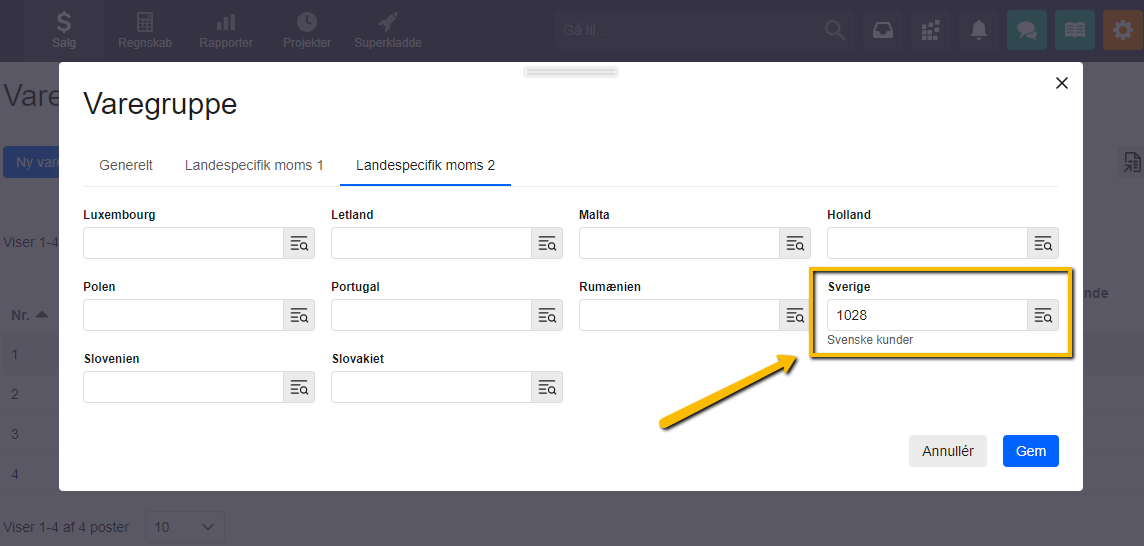Image resolution: width=1144 pixels, height=546 pixels.
Task: Select the Landespecifik moms 2 tab
Action: coord(425,165)
